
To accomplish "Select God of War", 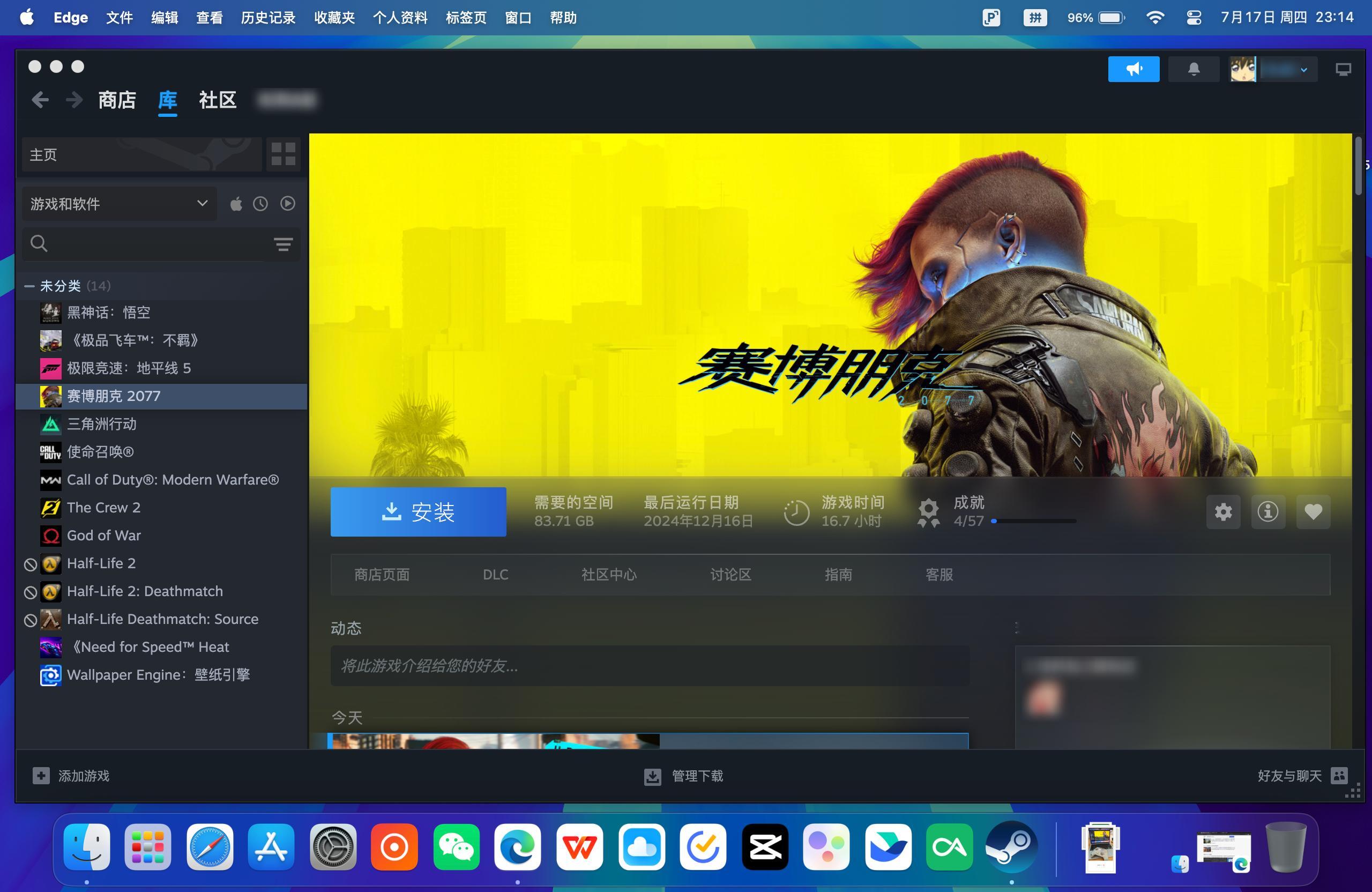I will 162,535.
